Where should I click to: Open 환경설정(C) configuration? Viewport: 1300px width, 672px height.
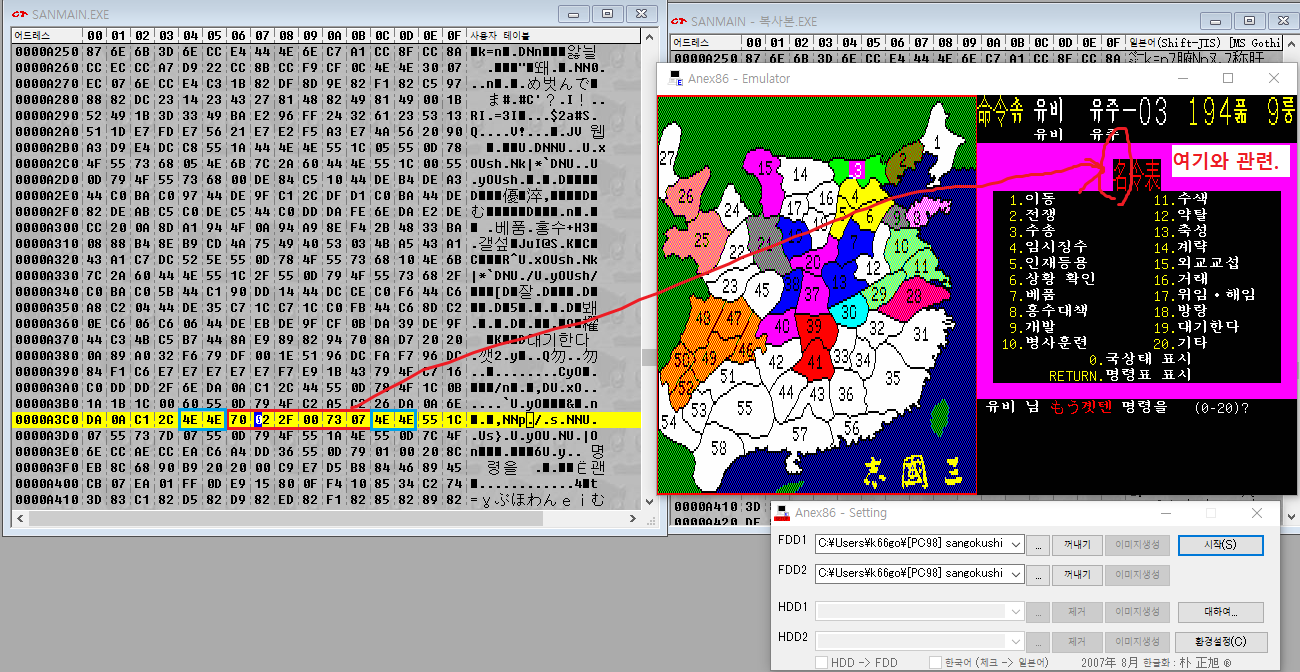(1220, 641)
